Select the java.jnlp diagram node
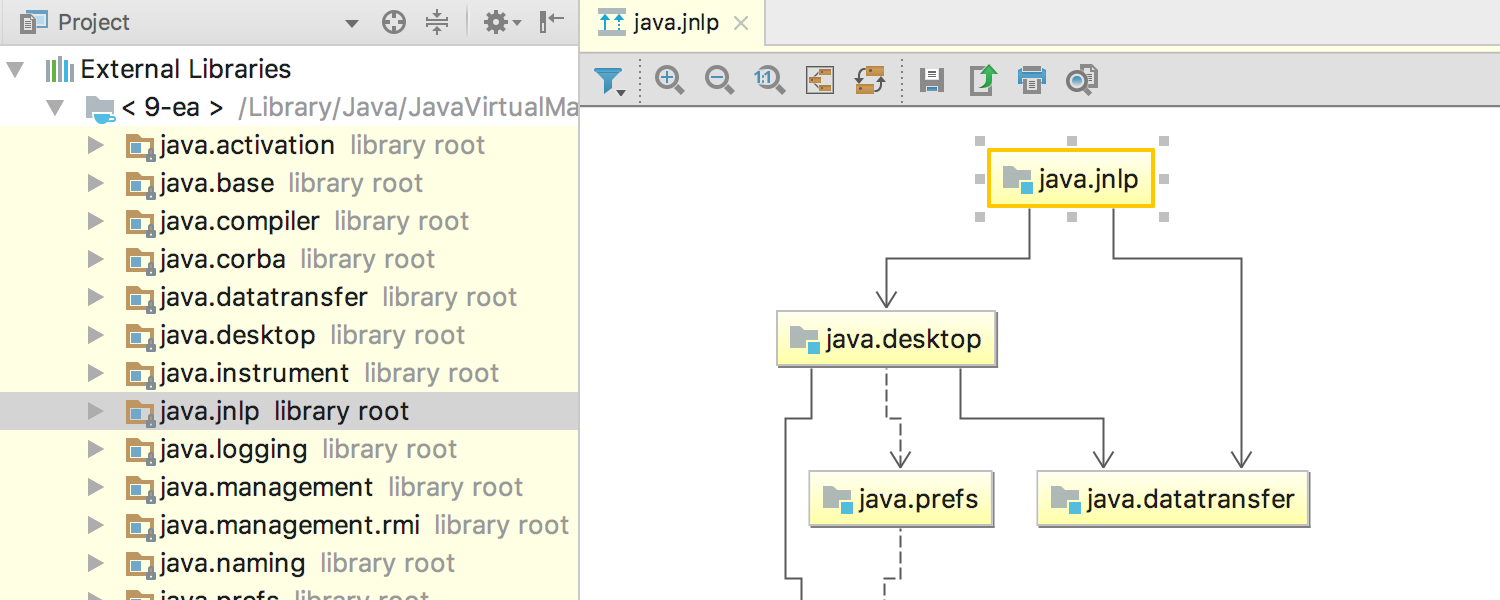This screenshot has height=600, width=1500. tap(1071, 179)
